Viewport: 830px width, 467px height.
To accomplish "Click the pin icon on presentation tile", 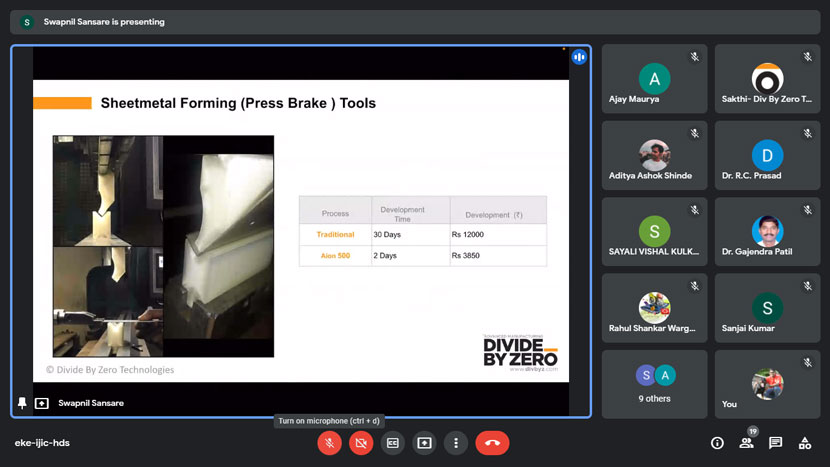I will click(22, 403).
